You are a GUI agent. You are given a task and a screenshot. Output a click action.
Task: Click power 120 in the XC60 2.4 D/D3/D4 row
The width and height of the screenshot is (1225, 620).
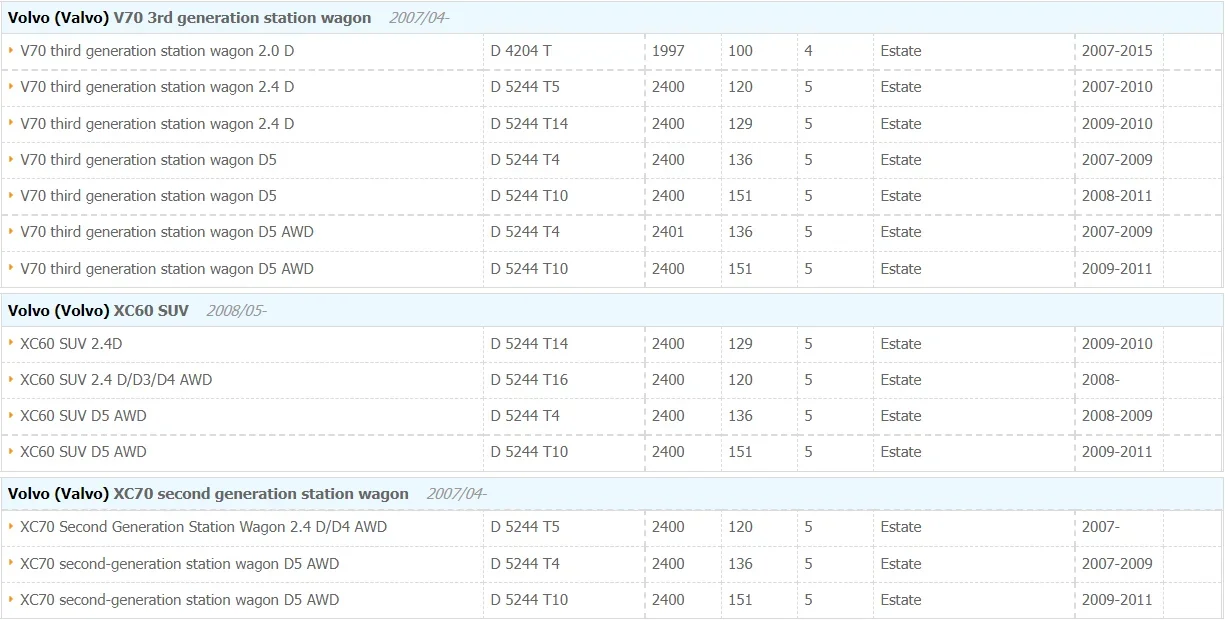pos(741,380)
